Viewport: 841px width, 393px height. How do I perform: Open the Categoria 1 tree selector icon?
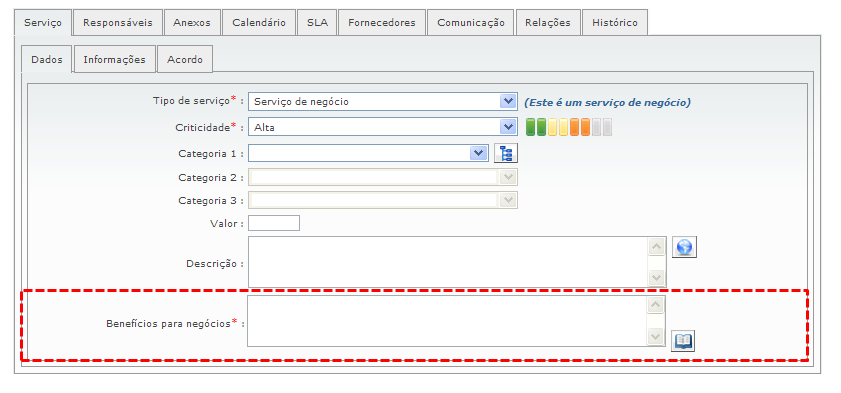click(x=506, y=153)
